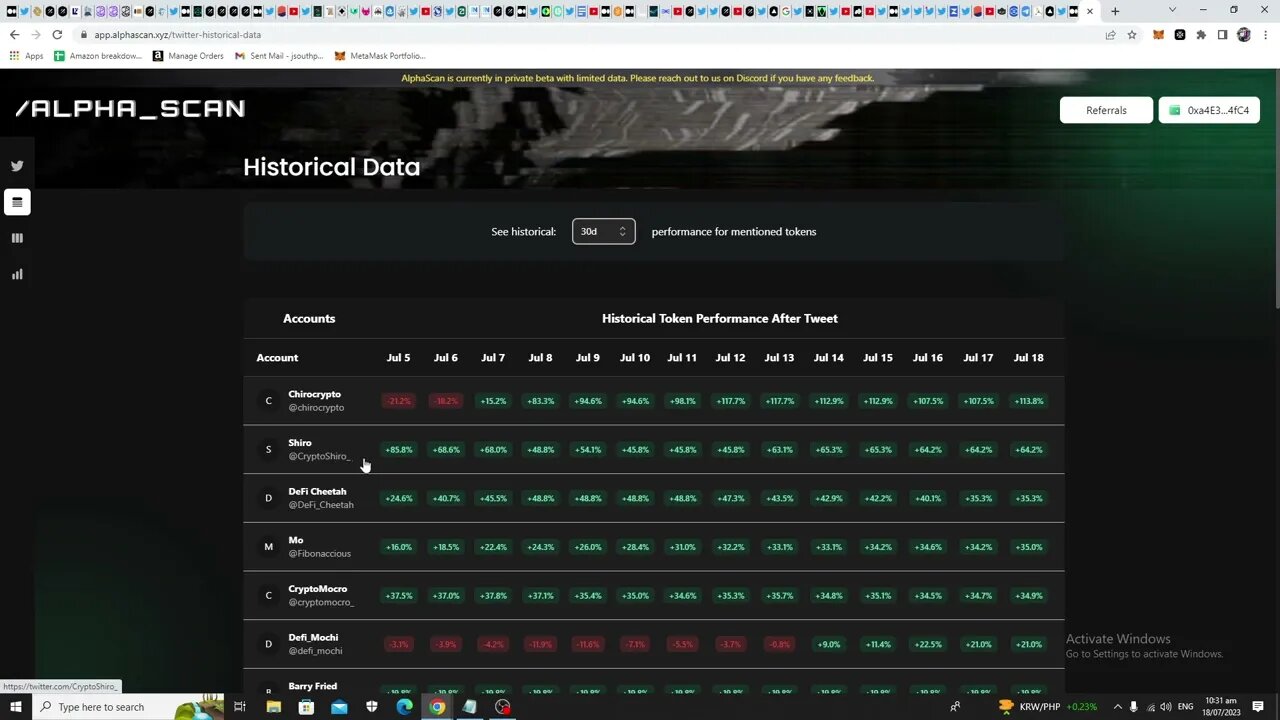The height and width of the screenshot is (720, 1280).
Task: Click Defi_Mochi's +22.5% Jul 16 cell
Action: pyautogui.click(x=927, y=644)
